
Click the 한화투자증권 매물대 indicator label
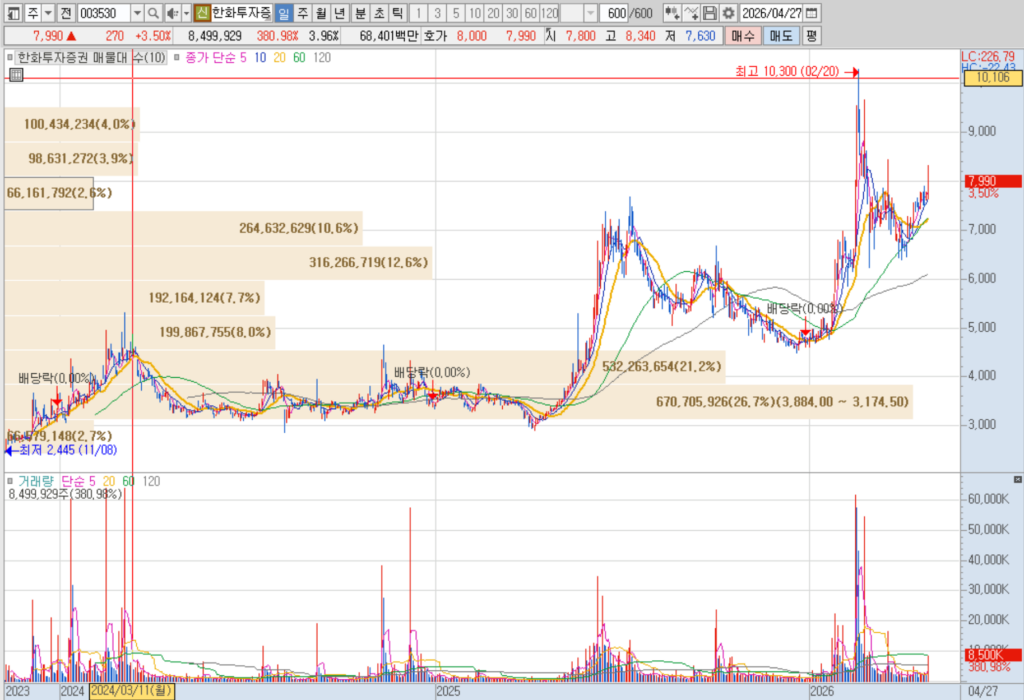pos(91,57)
